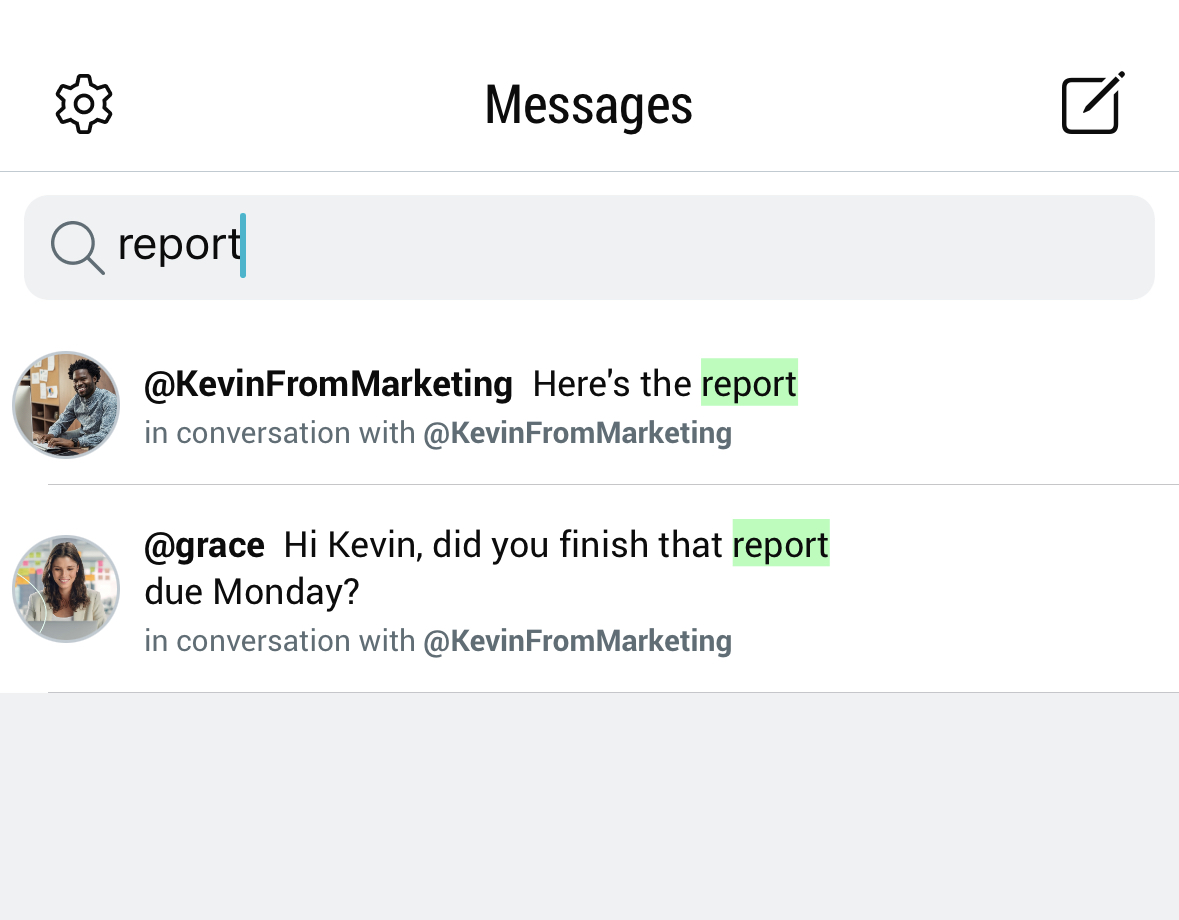
Task: Click 'due Monday?' text in grace's message
Action: pyautogui.click(x=252, y=592)
